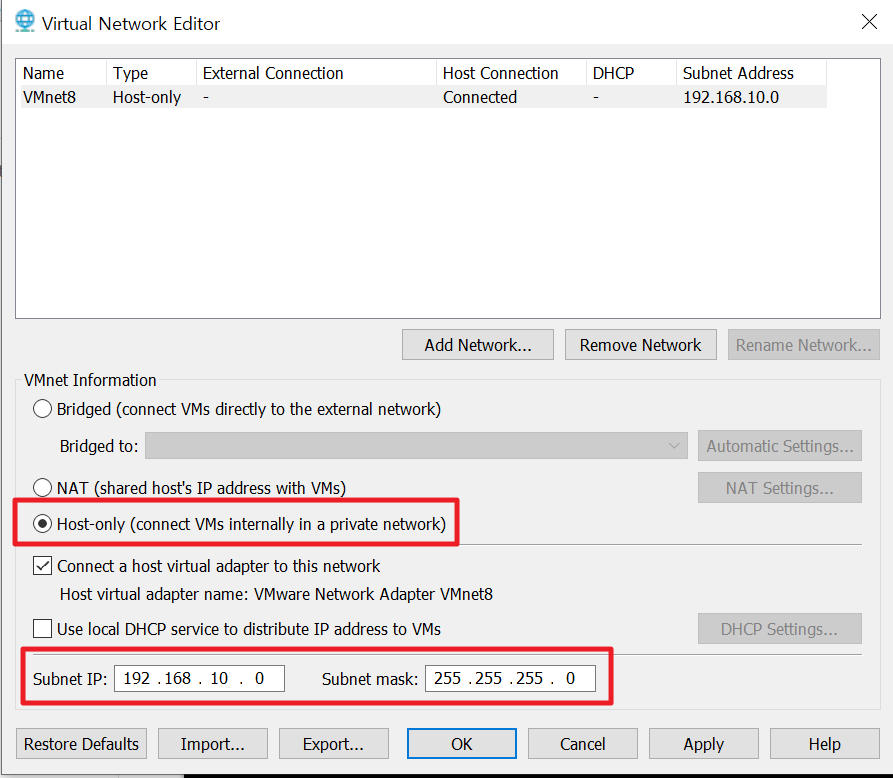Open the Bridged to dropdown
This screenshot has width=893, height=778.
pos(416,446)
